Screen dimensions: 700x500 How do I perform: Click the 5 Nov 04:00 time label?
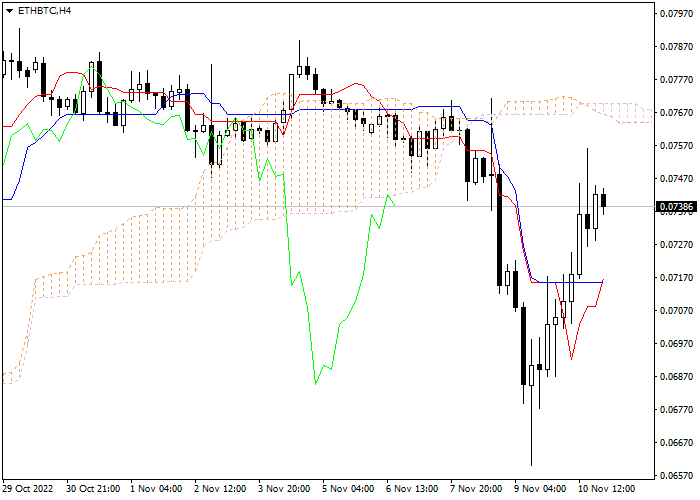point(348,489)
